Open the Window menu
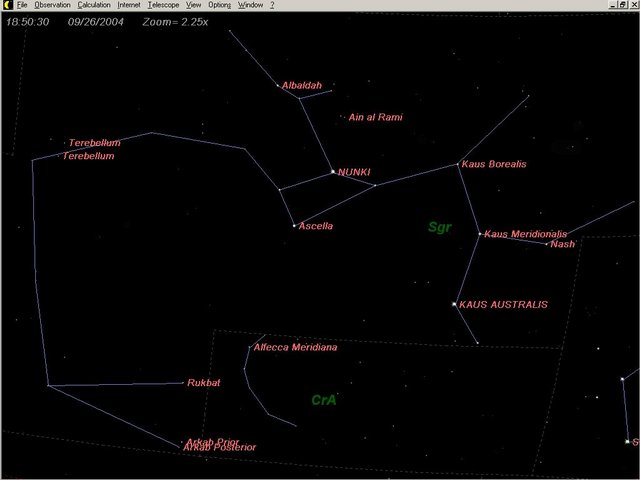The width and height of the screenshot is (640, 480). [250, 5]
